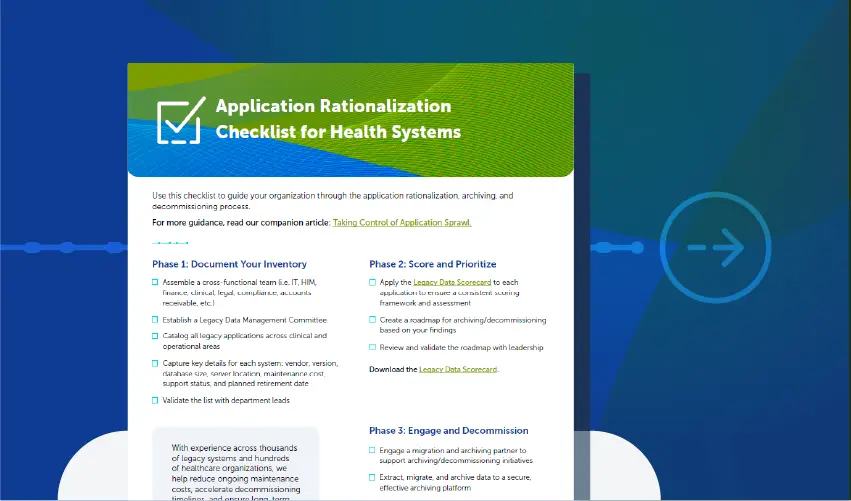Image resolution: width=851 pixels, height=501 pixels.
Task: Click the 'Application Rationalization Checklist for Health Systems' title
Action: coord(338,119)
